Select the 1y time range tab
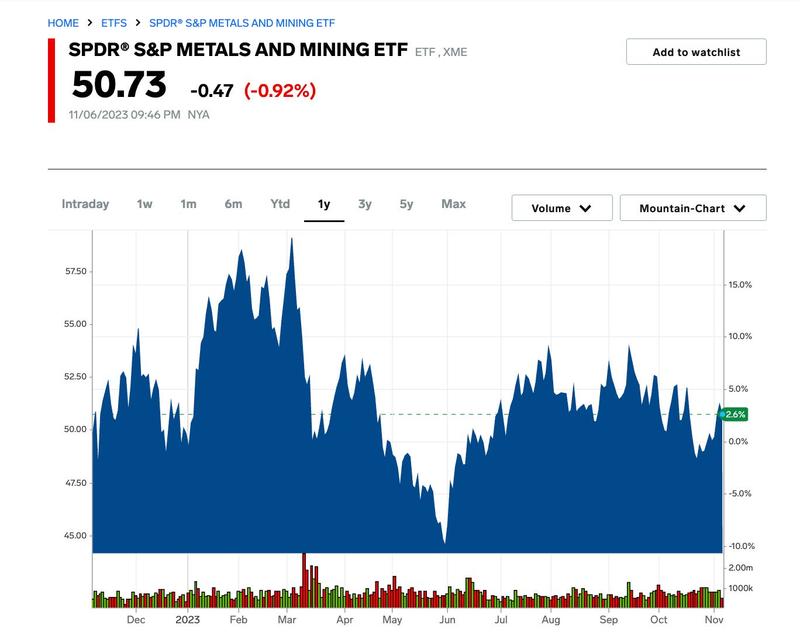 click(x=324, y=204)
